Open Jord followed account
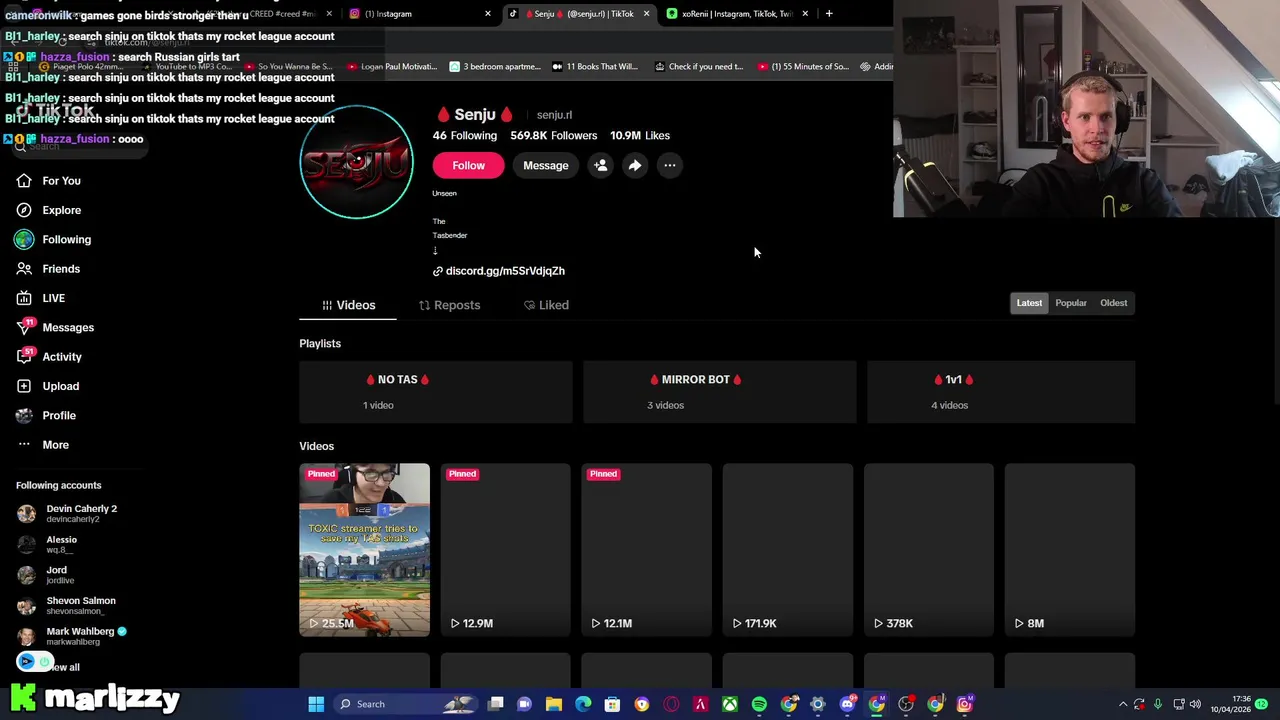This screenshot has width=1280, height=720. point(46,575)
